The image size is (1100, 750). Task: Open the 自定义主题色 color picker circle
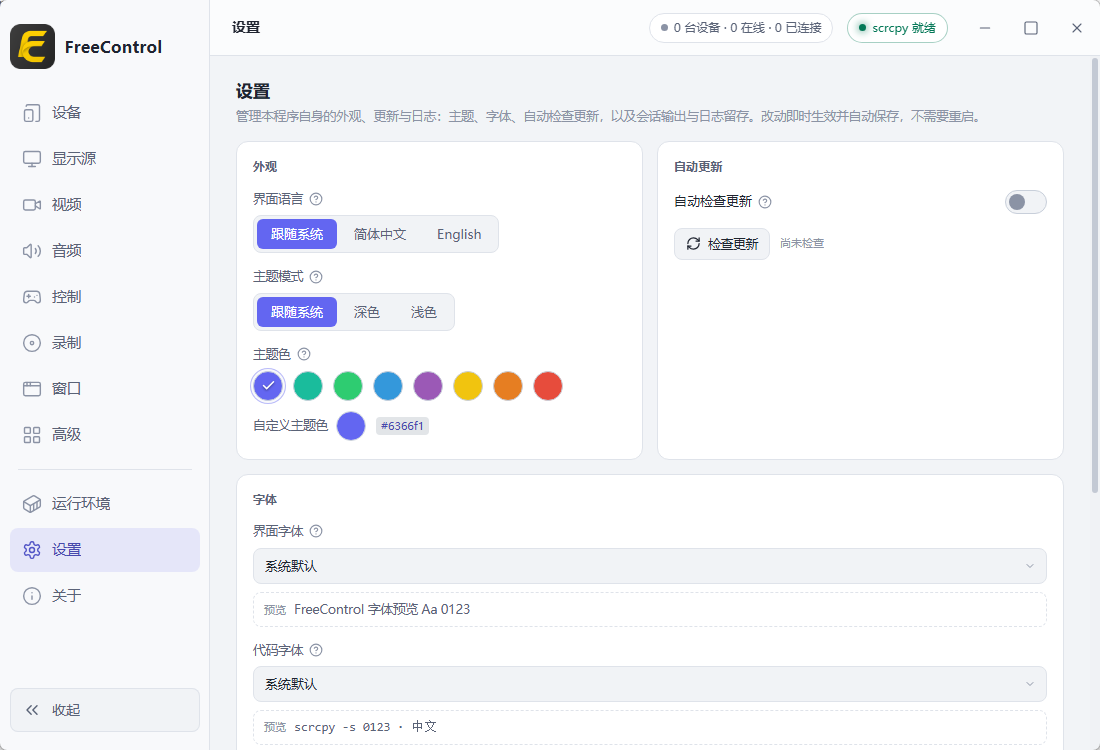351,426
